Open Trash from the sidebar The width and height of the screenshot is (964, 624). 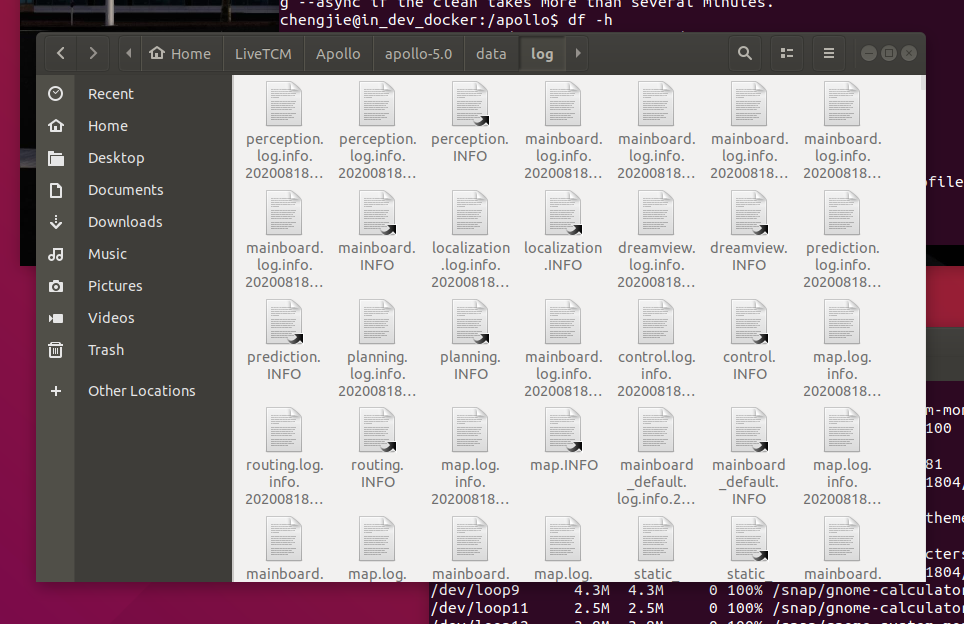coord(106,349)
